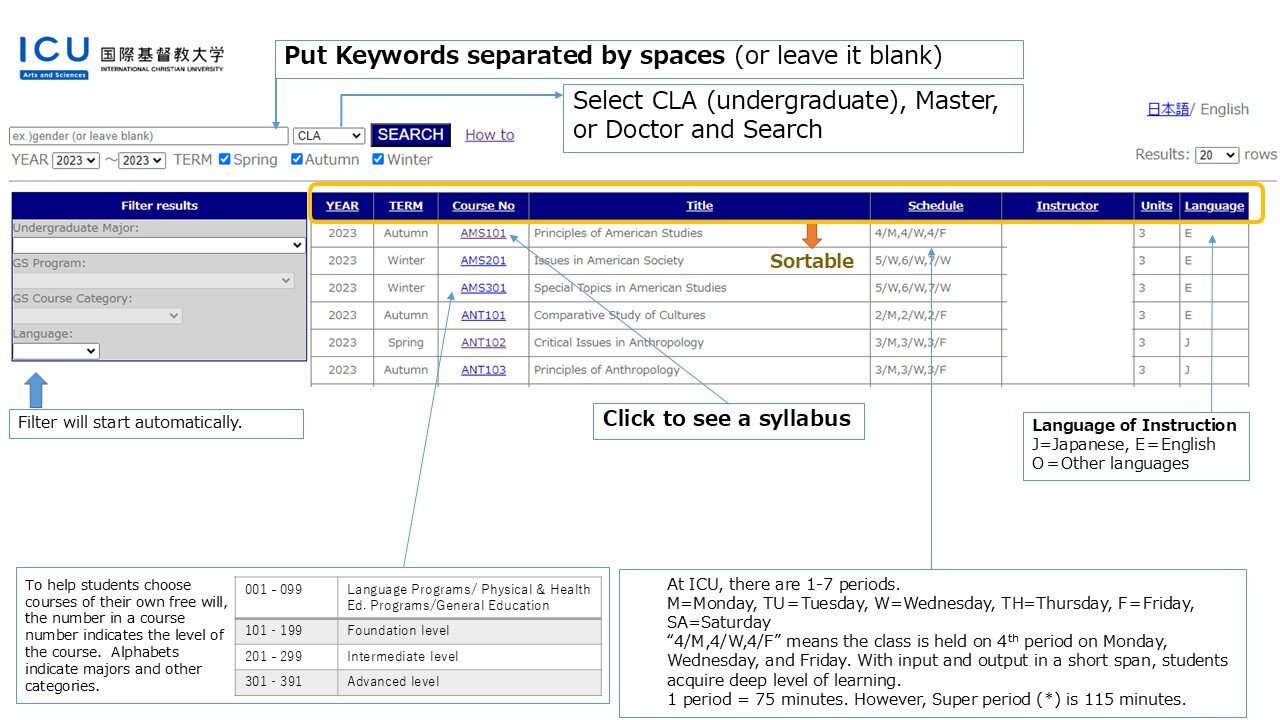The height and width of the screenshot is (720, 1280).
Task: Sort by Instructor column header
Action: 1067,206
